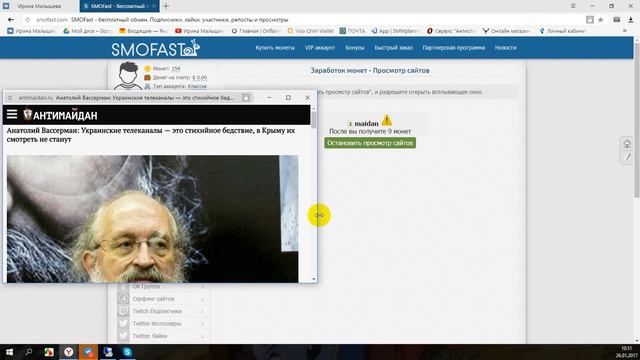Viewport: 640px width, 360px height.
Task: Open the Visa QIWI Wallet bookmark
Action: pyautogui.click(x=311, y=31)
